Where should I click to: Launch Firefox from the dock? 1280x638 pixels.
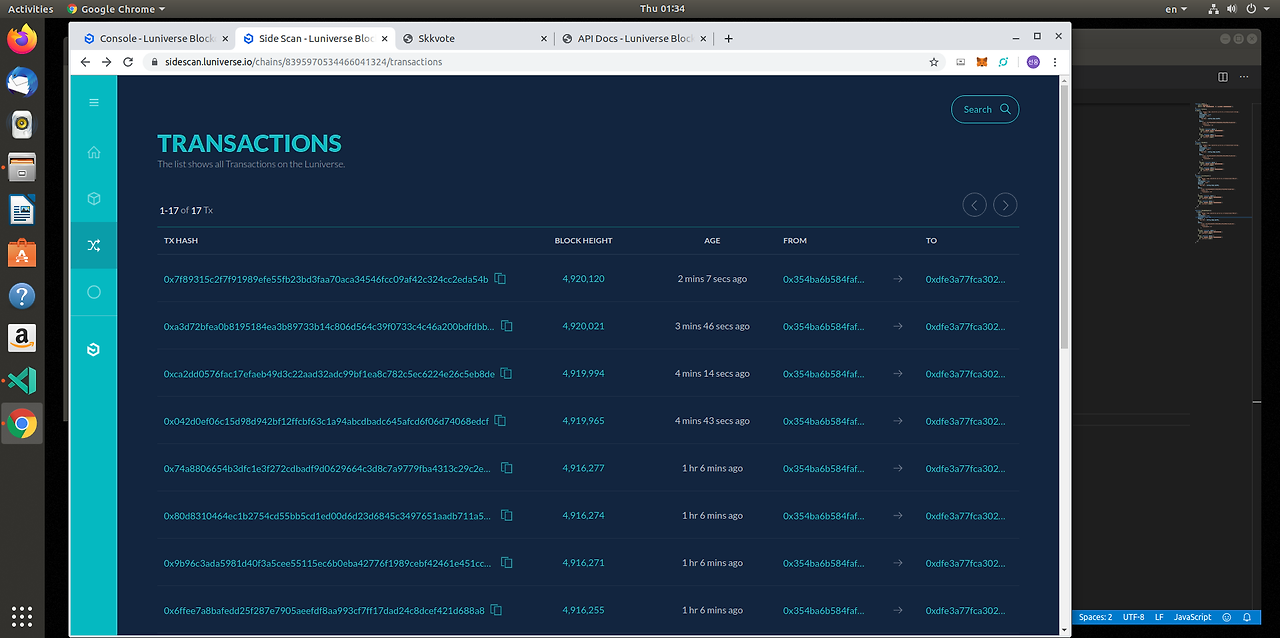pos(21,40)
